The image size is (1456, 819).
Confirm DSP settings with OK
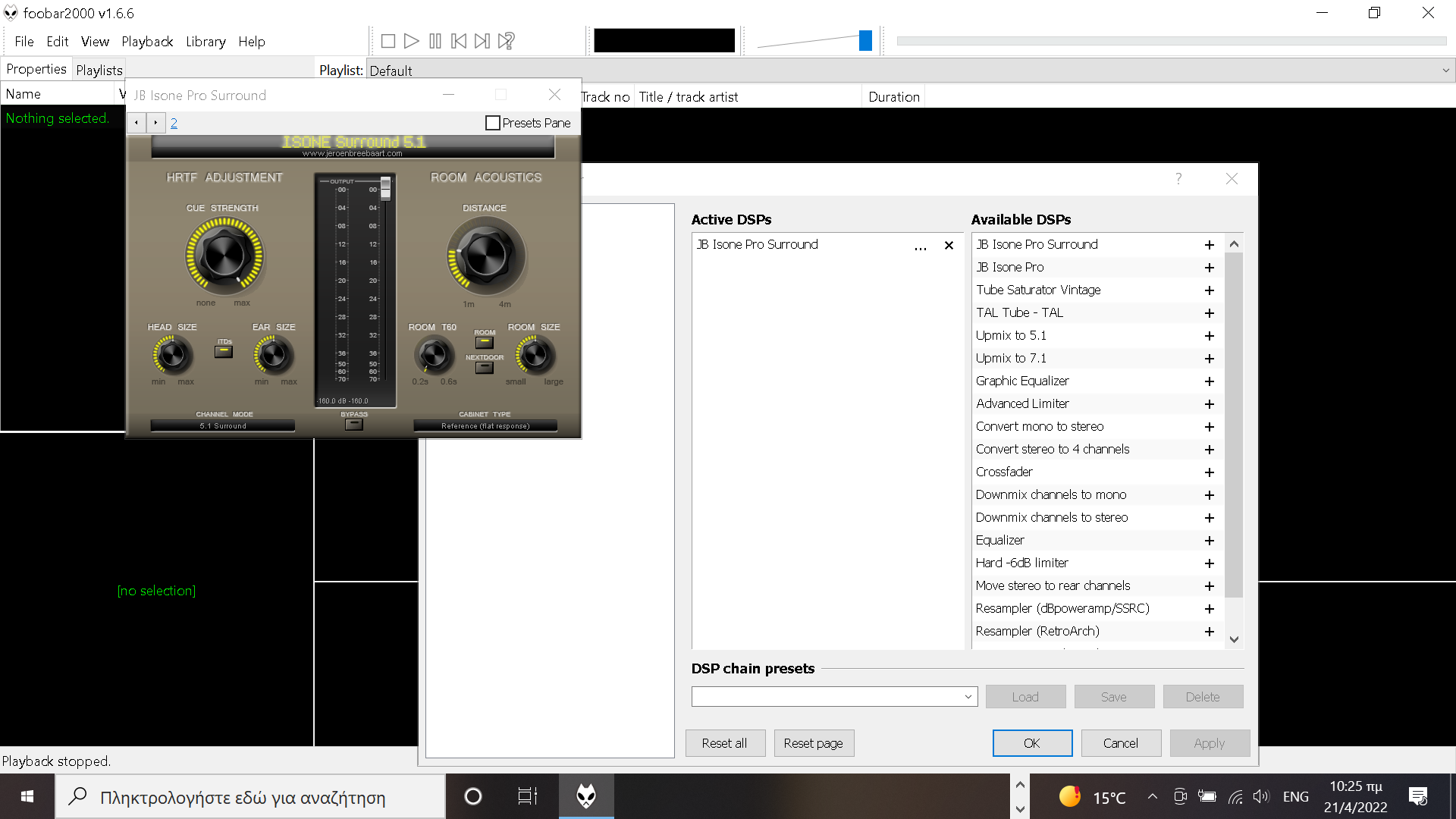(1032, 743)
